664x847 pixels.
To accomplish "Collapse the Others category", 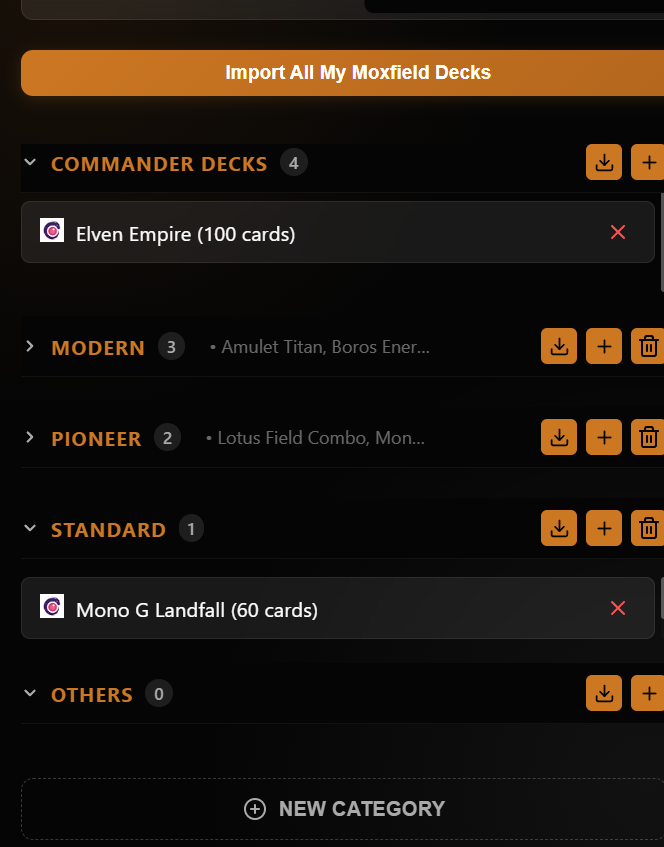I will 30,693.
